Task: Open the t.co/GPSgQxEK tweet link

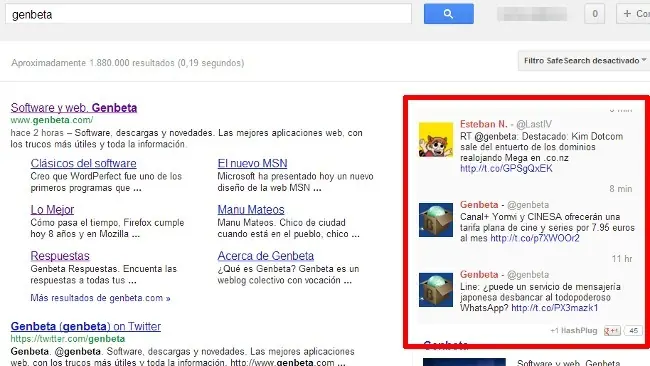Action: (x=506, y=169)
